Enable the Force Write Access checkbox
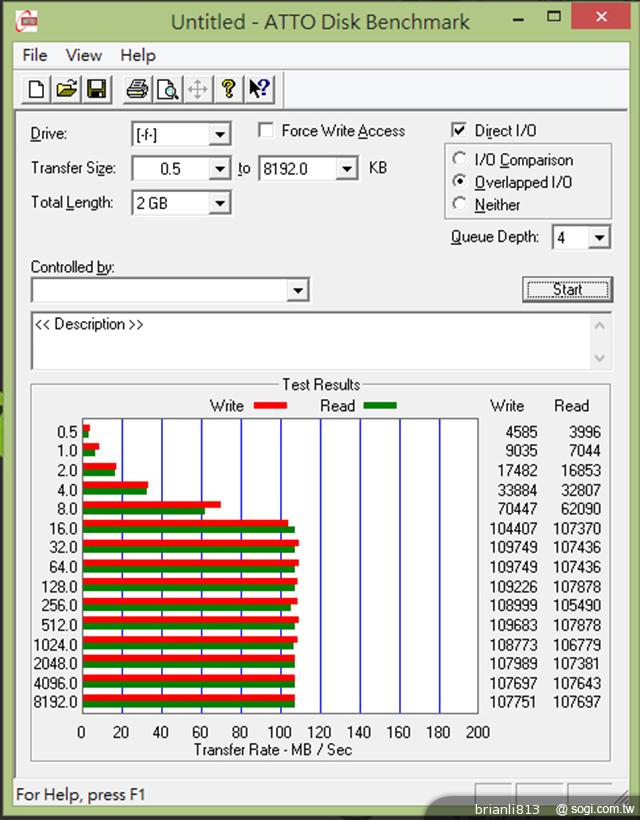This screenshot has width=640, height=820. (x=266, y=131)
